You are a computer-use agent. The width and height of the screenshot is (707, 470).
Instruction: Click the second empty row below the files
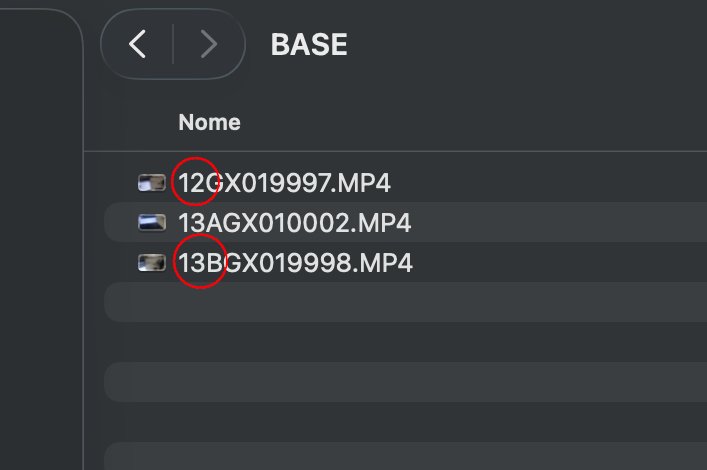[400, 342]
